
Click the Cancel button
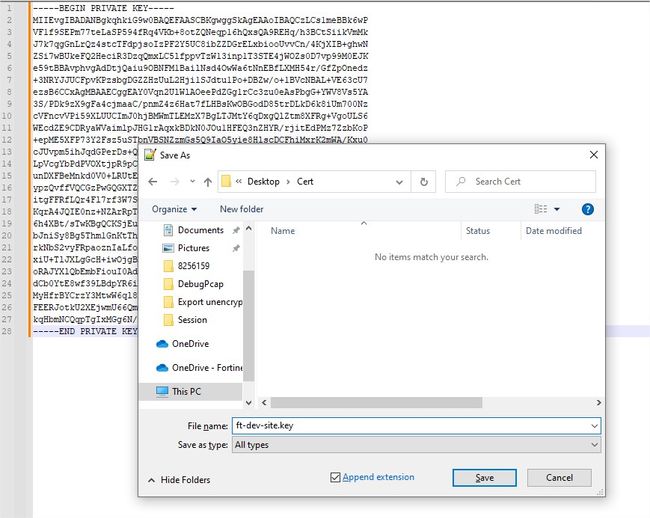pyautogui.click(x=559, y=478)
